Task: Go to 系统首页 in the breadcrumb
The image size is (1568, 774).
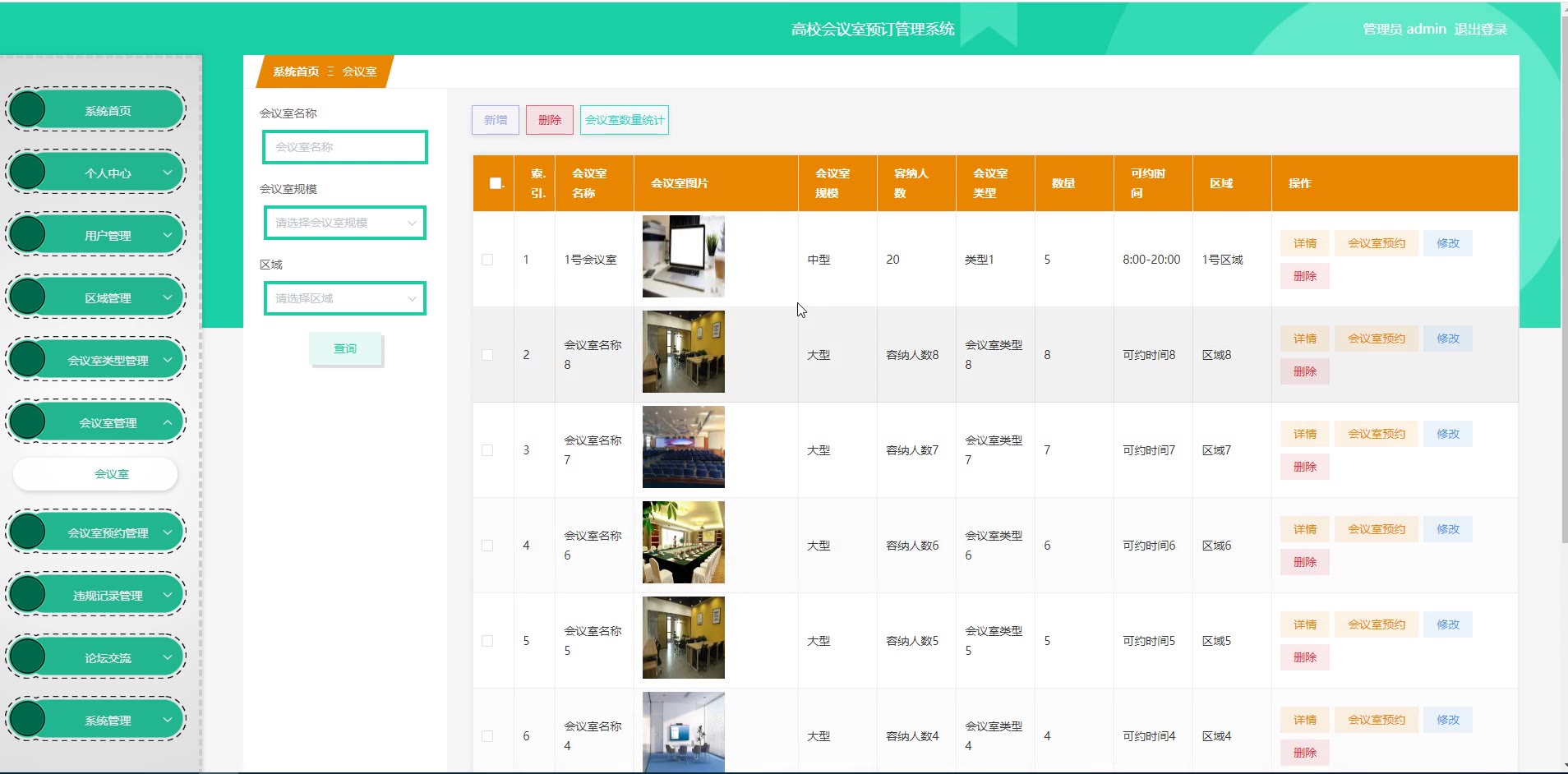Action: 296,71
